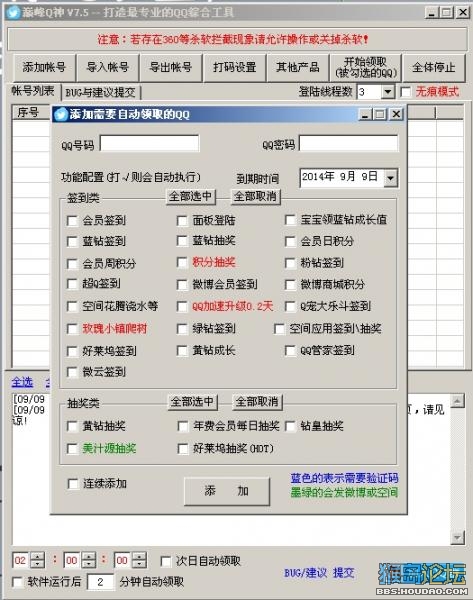
Task: Enable 次日自动领取 checkbox
Action: click(166, 562)
